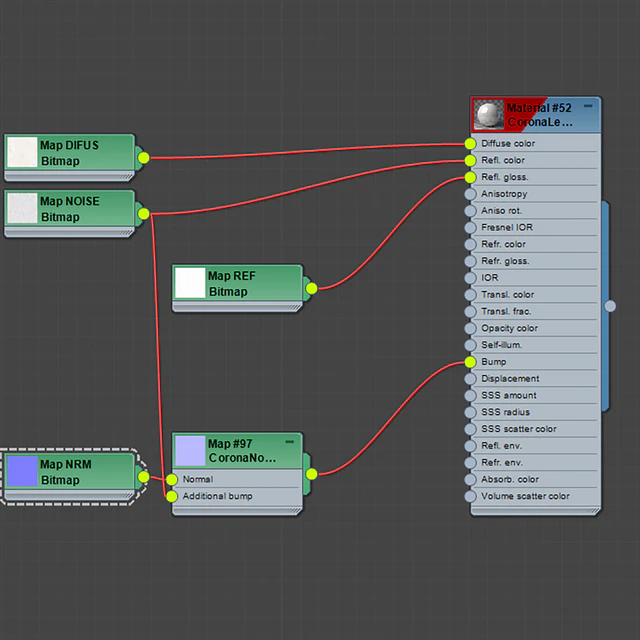Select the Displacement slot row
Viewport: 640px width, 640px height.
tap(535, 379)
